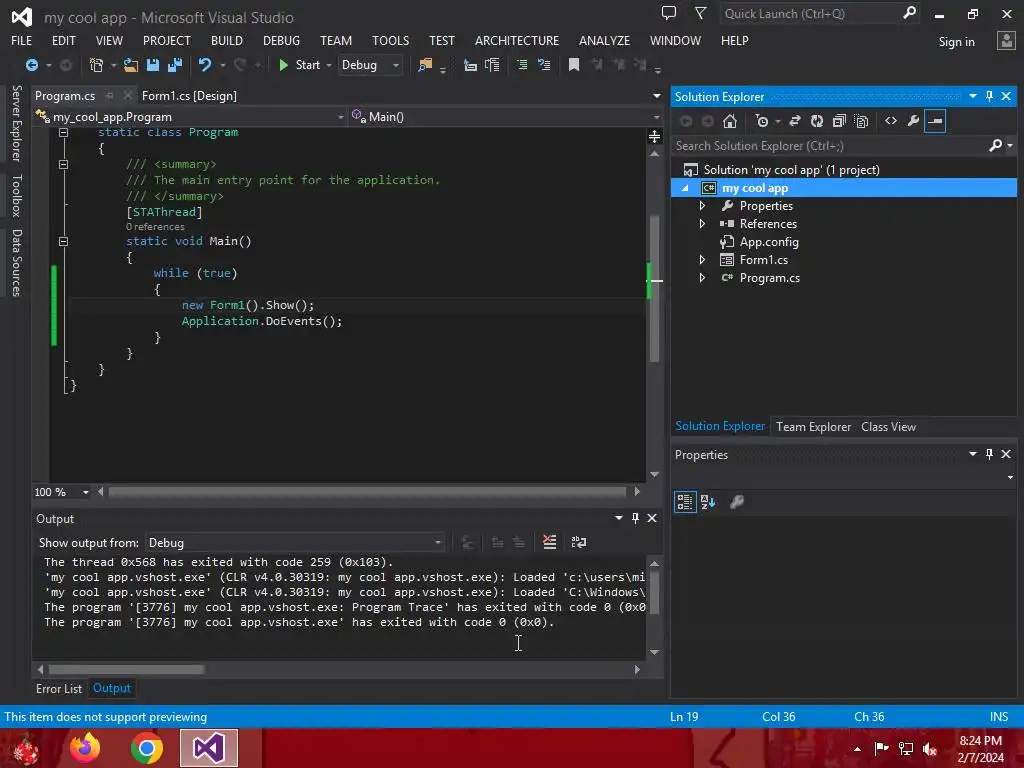Open Google Chrome from the taskbar

[x=146, y=748]
